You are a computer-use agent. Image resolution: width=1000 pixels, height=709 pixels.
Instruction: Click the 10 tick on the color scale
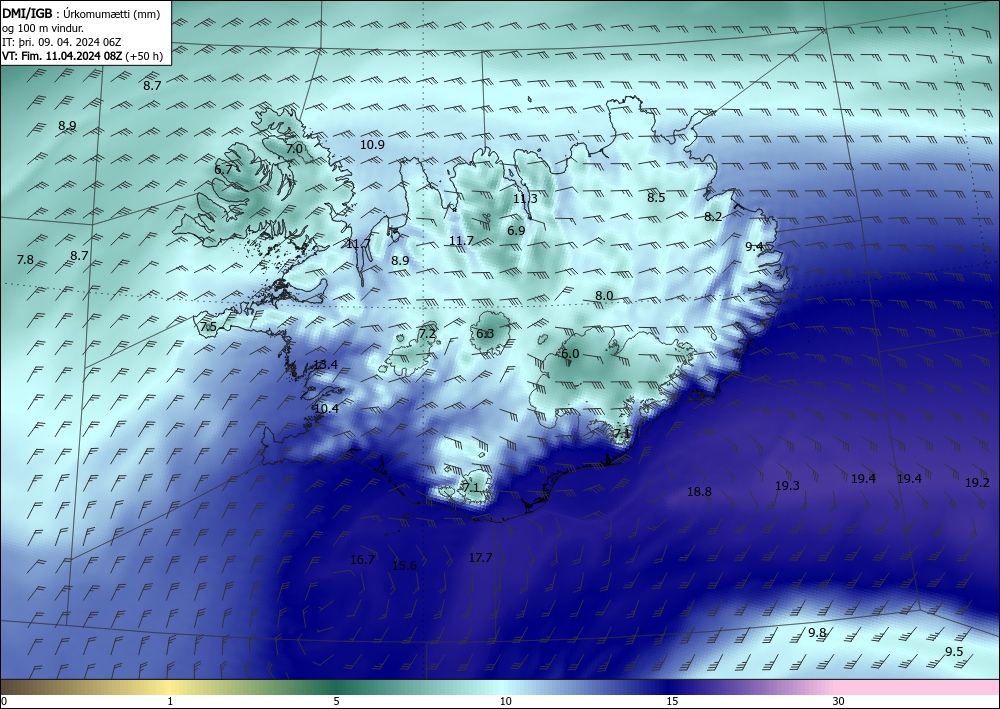point(505,701)
